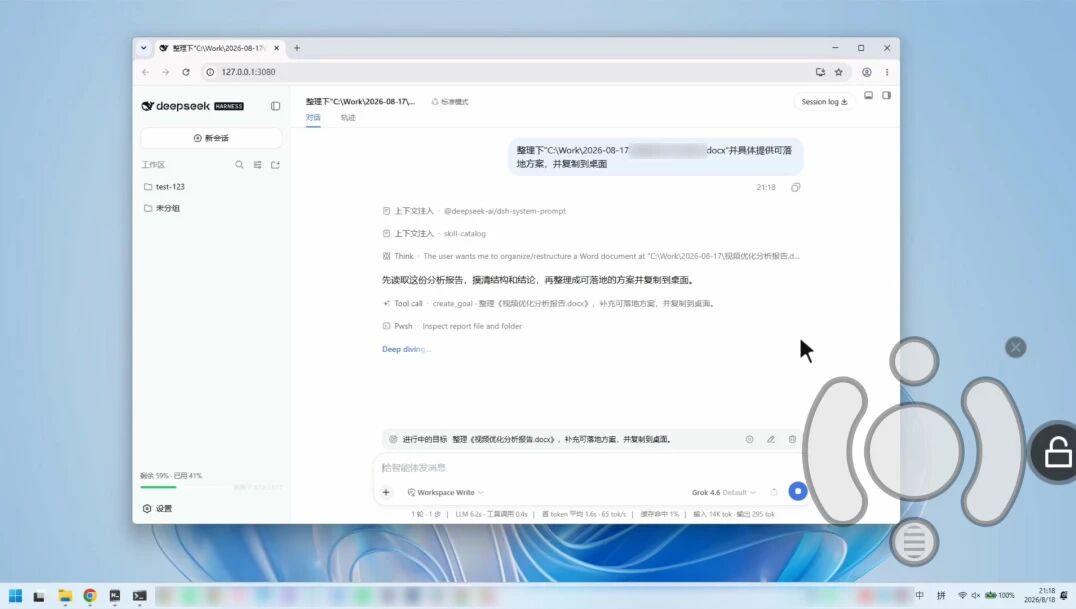Open the terminal from the taskbar
This screenshot has height=609, width=1076.
140,595
